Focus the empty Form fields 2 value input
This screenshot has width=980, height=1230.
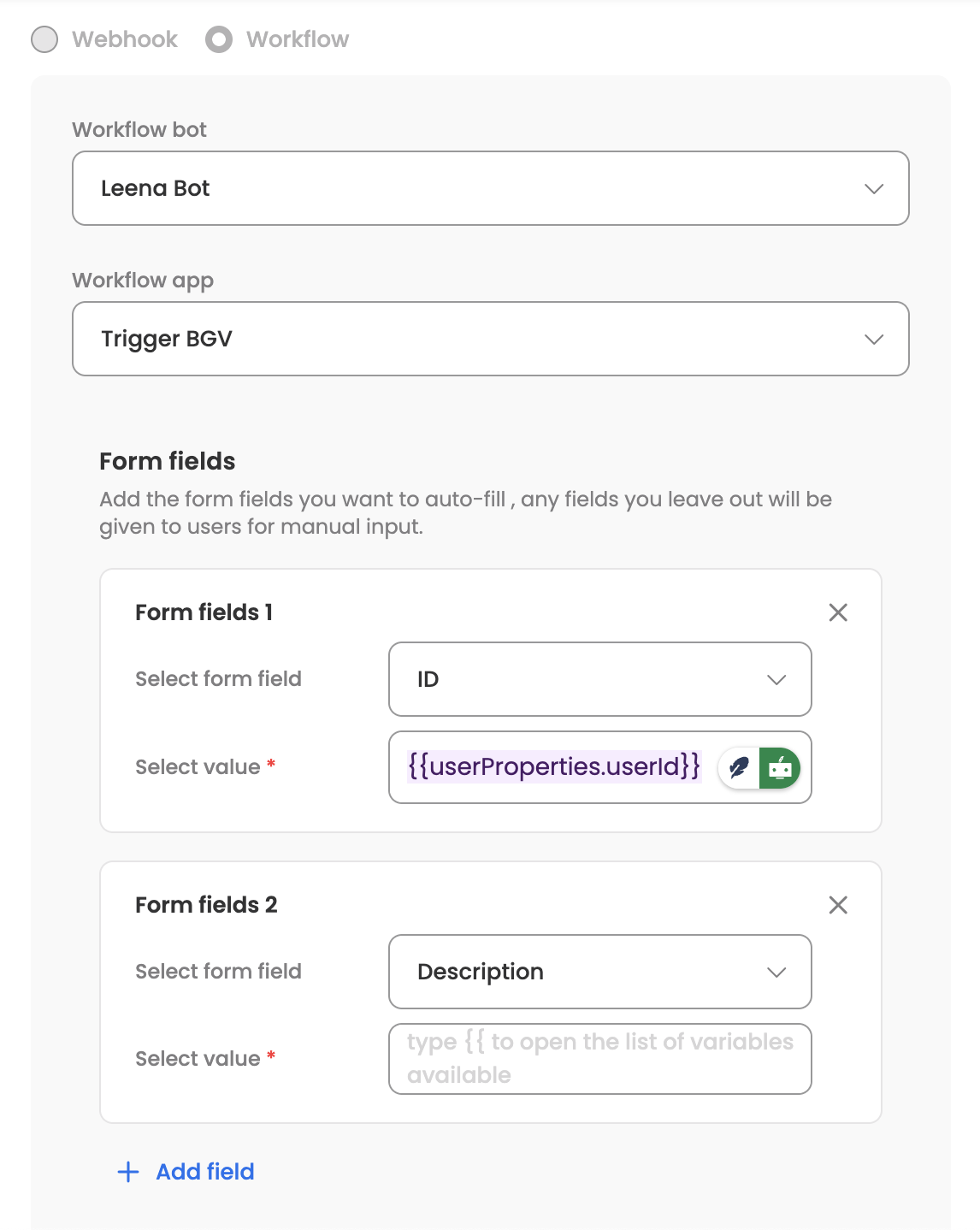coord(599,1059)
